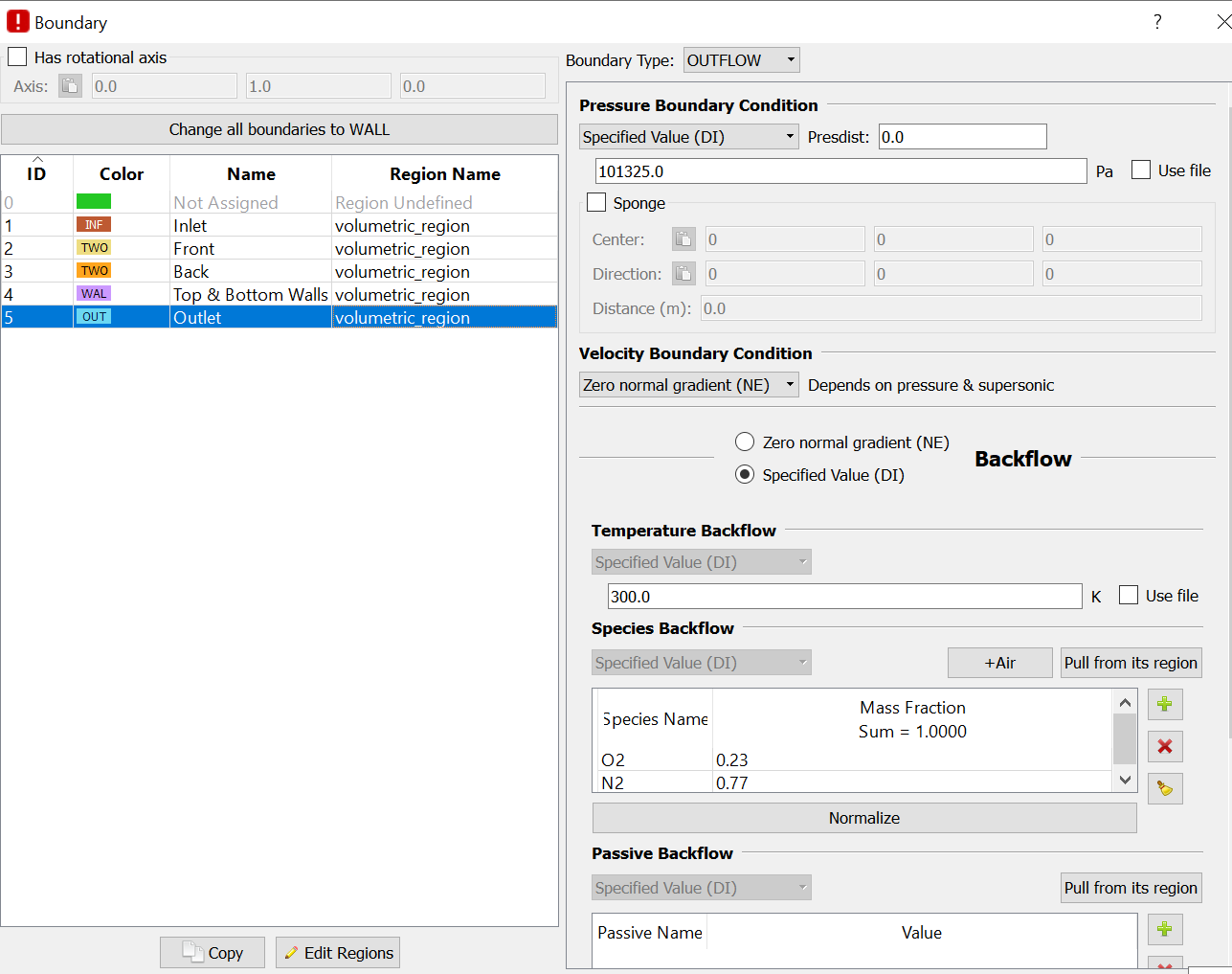The width and height of the screenshot is (1232, 974).
Task: Tick Use file for backflow temperature
Action: (x=1129, y=596)
